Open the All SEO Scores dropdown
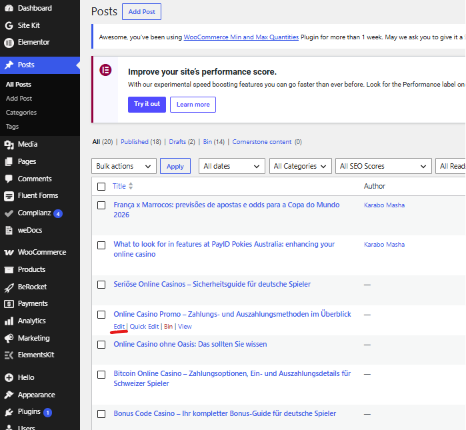The width and height of the screenshot is (466, 430). click(x=383, y=166)
